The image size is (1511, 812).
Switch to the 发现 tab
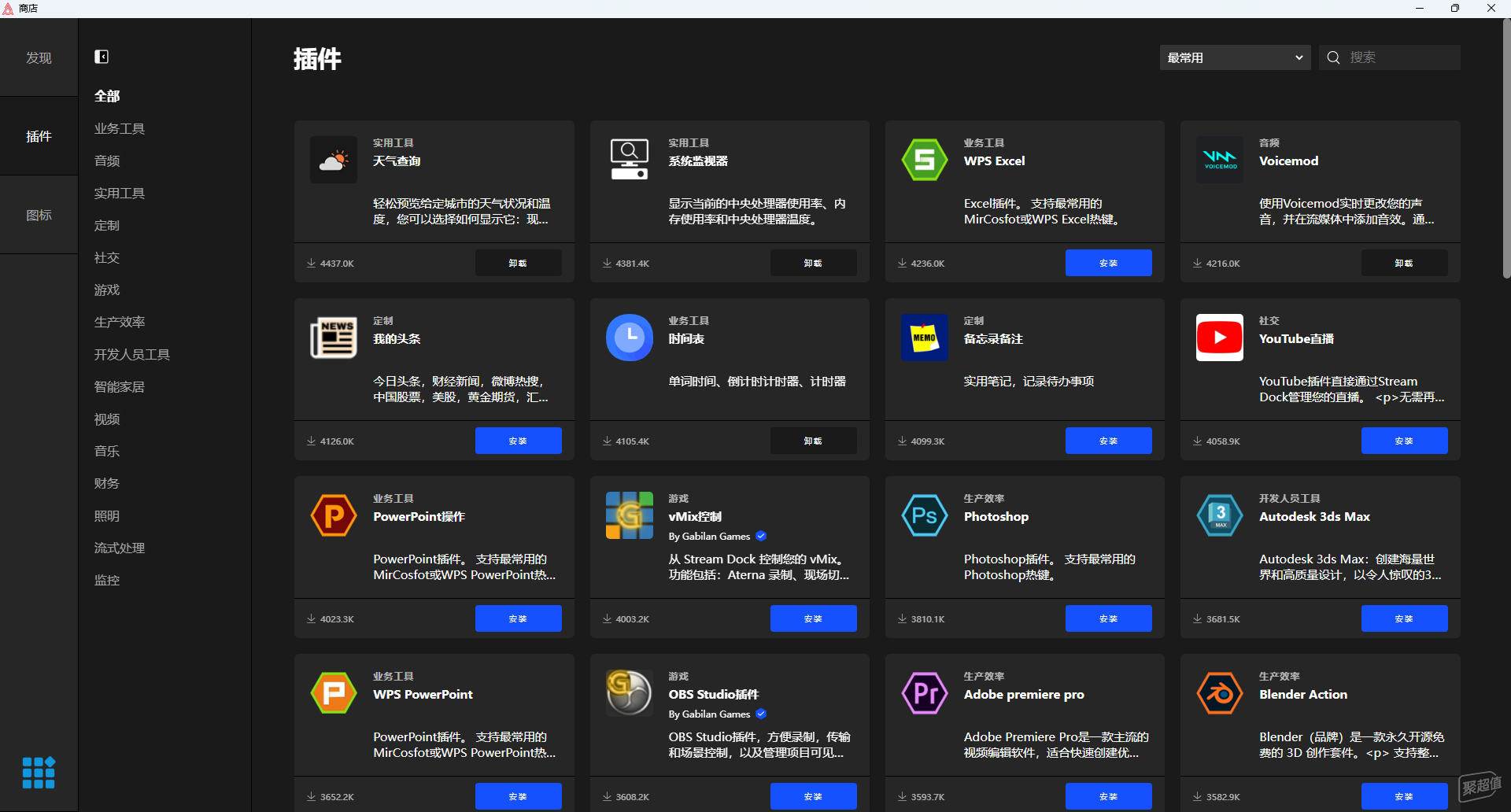tap(39, 57)
